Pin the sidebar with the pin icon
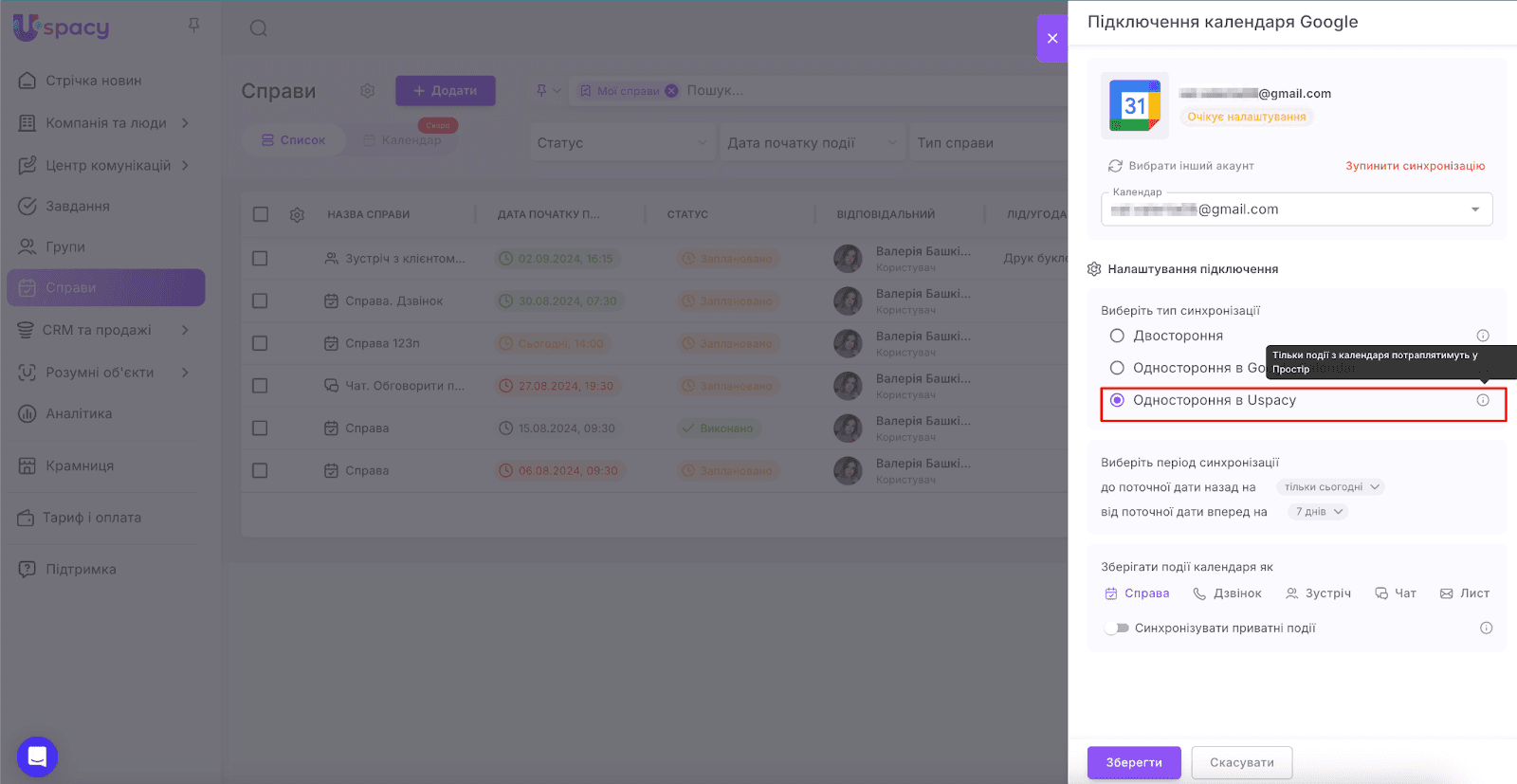This screenshot has height=784, width=1517. click(x=193, y=26)
